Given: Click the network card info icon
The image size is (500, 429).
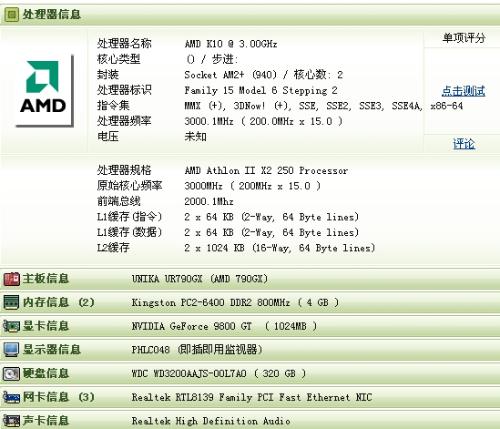Looking at the screenshot, I should pyautogui.click(x=11, y=397).
